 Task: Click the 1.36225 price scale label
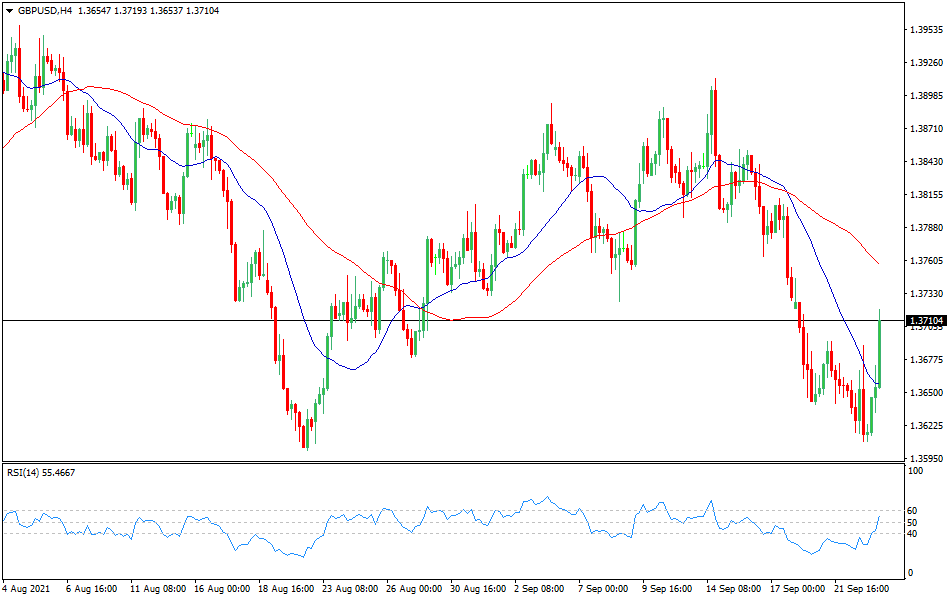pyautogui.click(x=926, y=426)
